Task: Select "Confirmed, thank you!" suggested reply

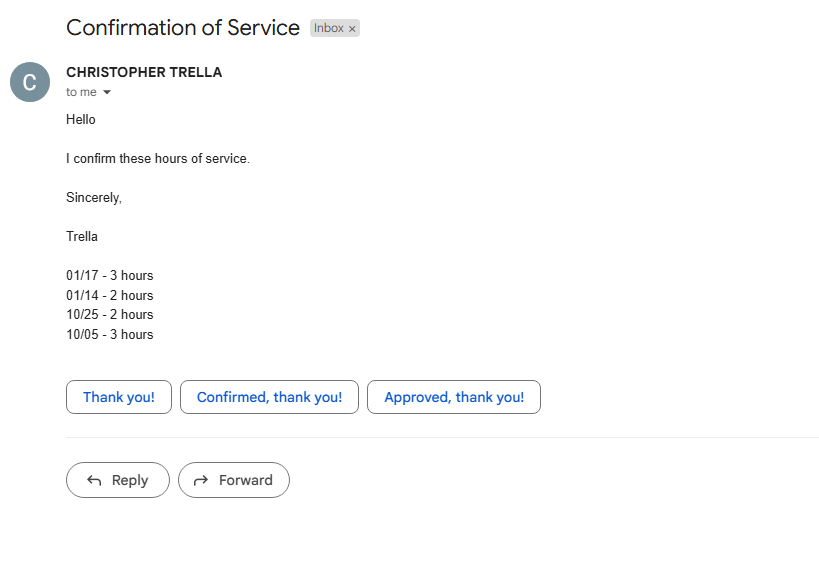Action: [269, 397]
